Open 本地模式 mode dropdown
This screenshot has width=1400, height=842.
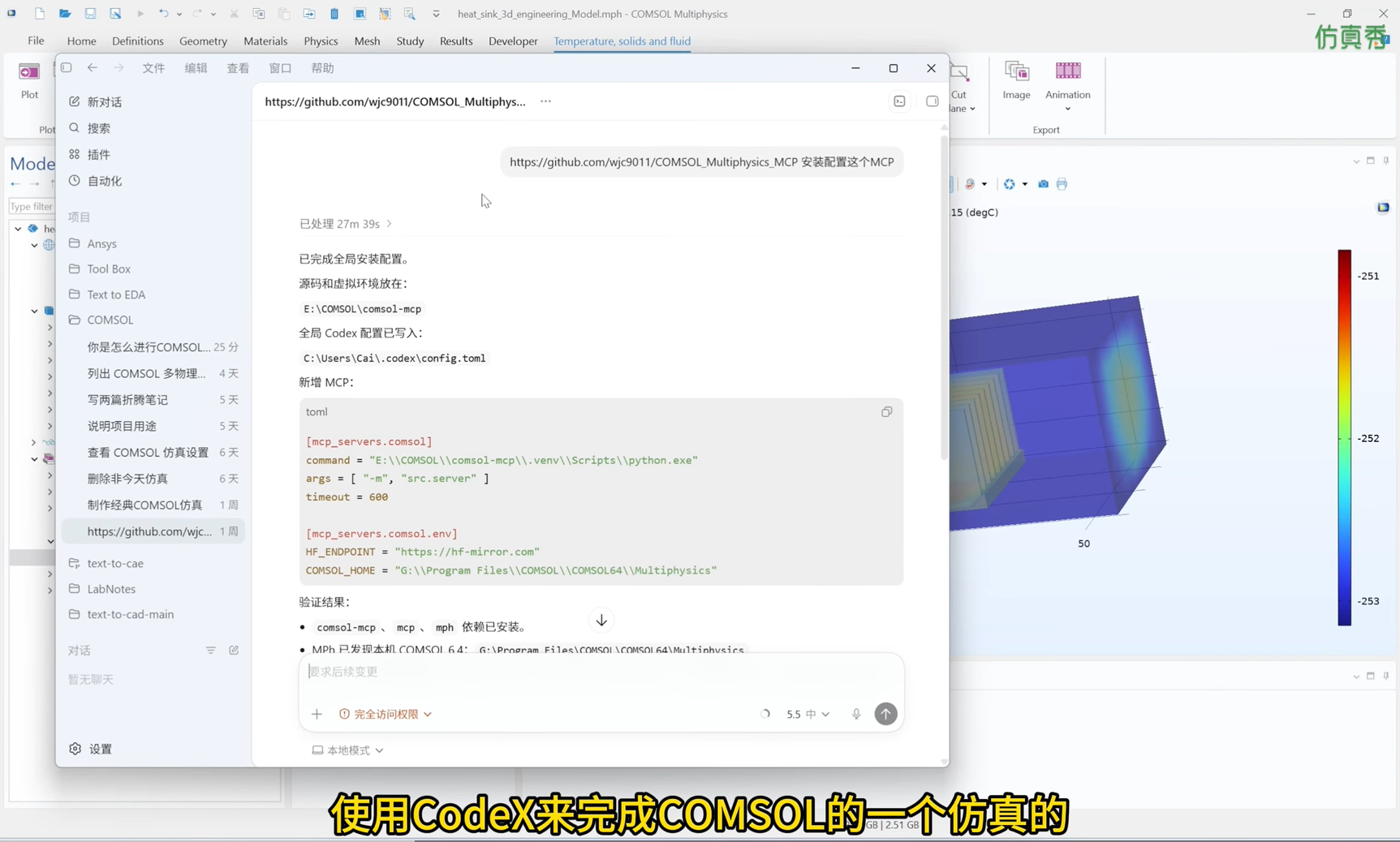[x=348, y=750]
